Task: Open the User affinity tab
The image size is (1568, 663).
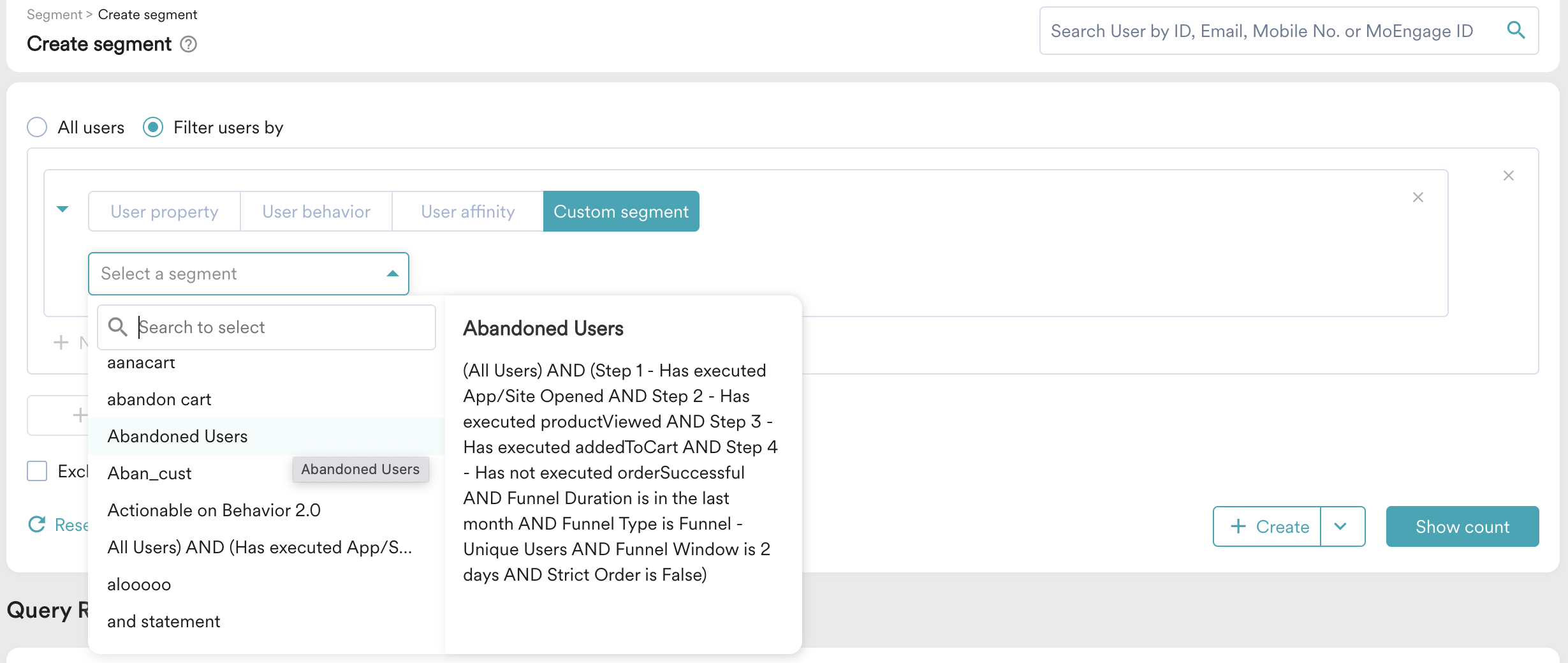Action: [467, 211]
